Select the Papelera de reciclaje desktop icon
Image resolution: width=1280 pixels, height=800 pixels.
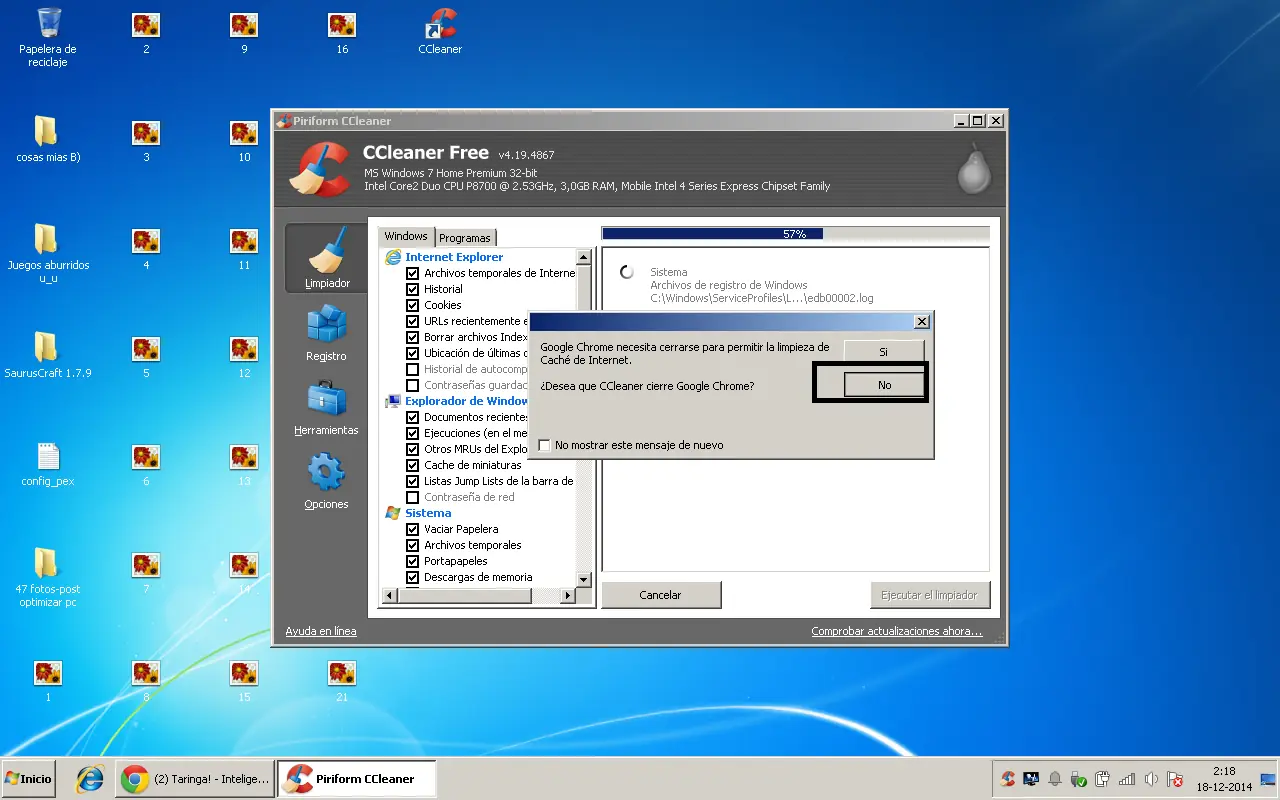[48, 23]
